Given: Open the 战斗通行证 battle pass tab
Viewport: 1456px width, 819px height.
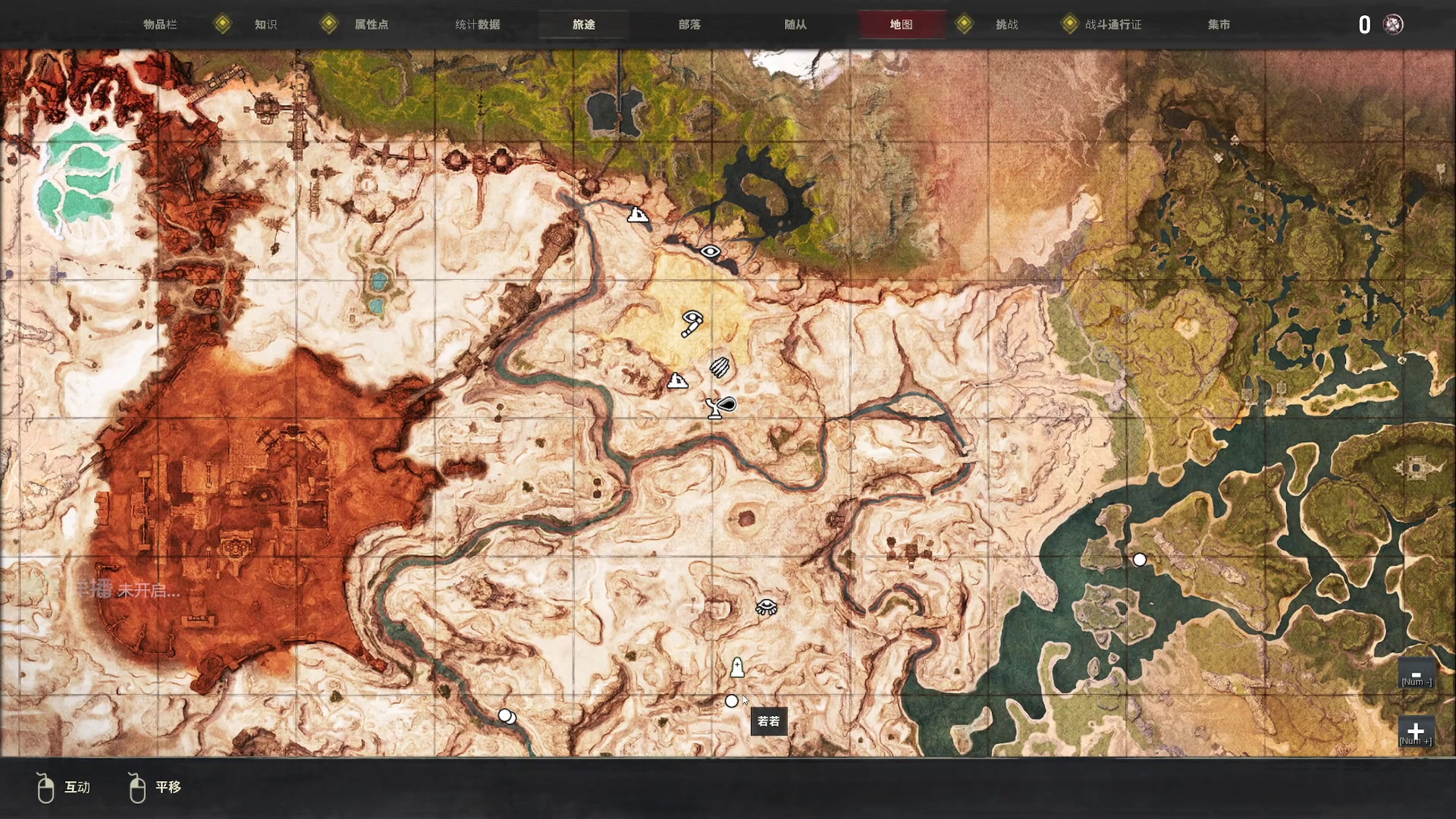Looking at the screenshot, I should (x=1112, y=24).
